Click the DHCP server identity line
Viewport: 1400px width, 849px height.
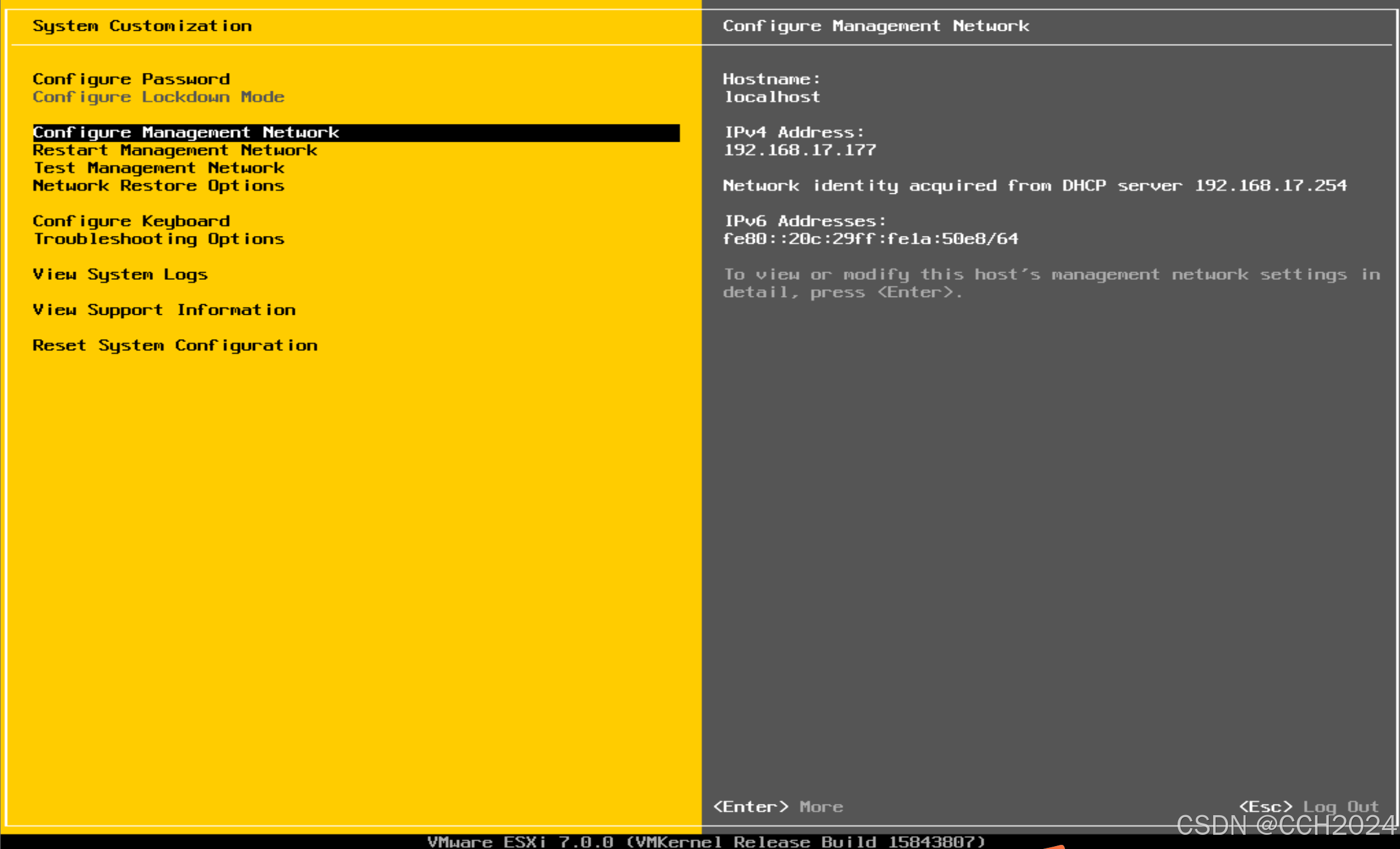point(1034,186)
